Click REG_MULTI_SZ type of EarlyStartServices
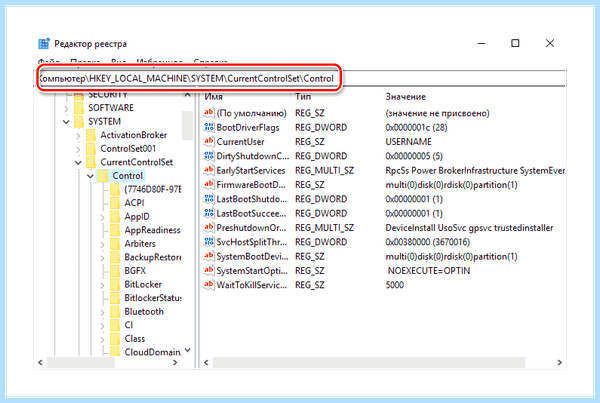Image resolution: width=600 pixels, height=403 pixels. pyautogui.click(x=324, y=170)
